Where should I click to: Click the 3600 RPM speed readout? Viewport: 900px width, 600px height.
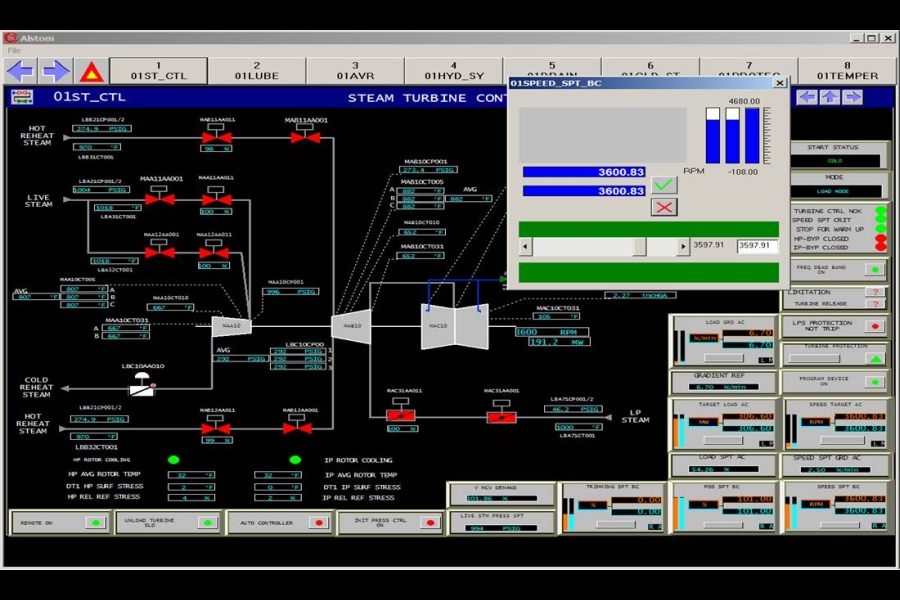552,332
